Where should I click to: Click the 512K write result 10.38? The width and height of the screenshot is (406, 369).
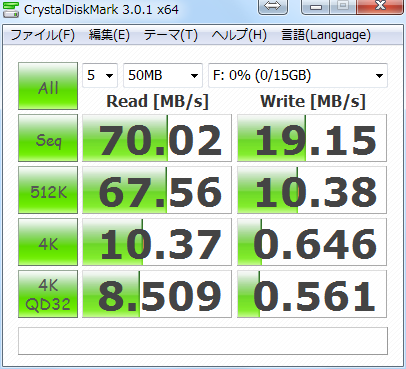coord(312,190)
